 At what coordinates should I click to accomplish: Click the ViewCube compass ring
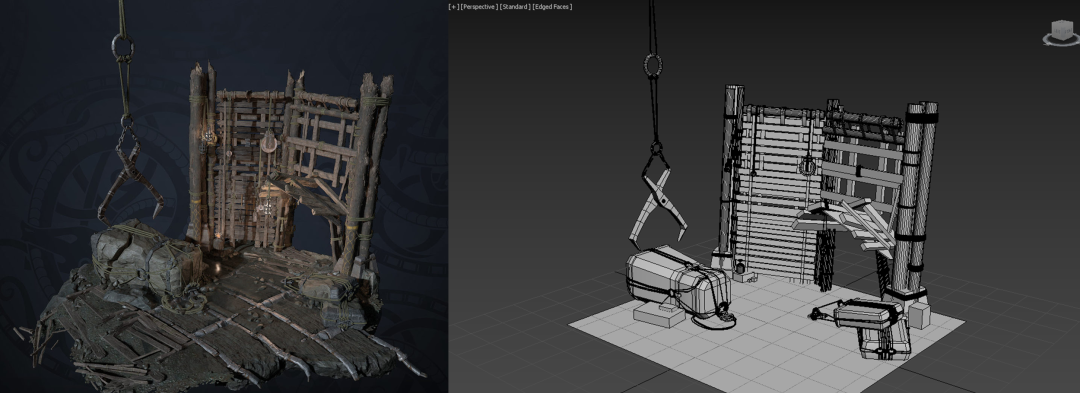pos(1061,41)
